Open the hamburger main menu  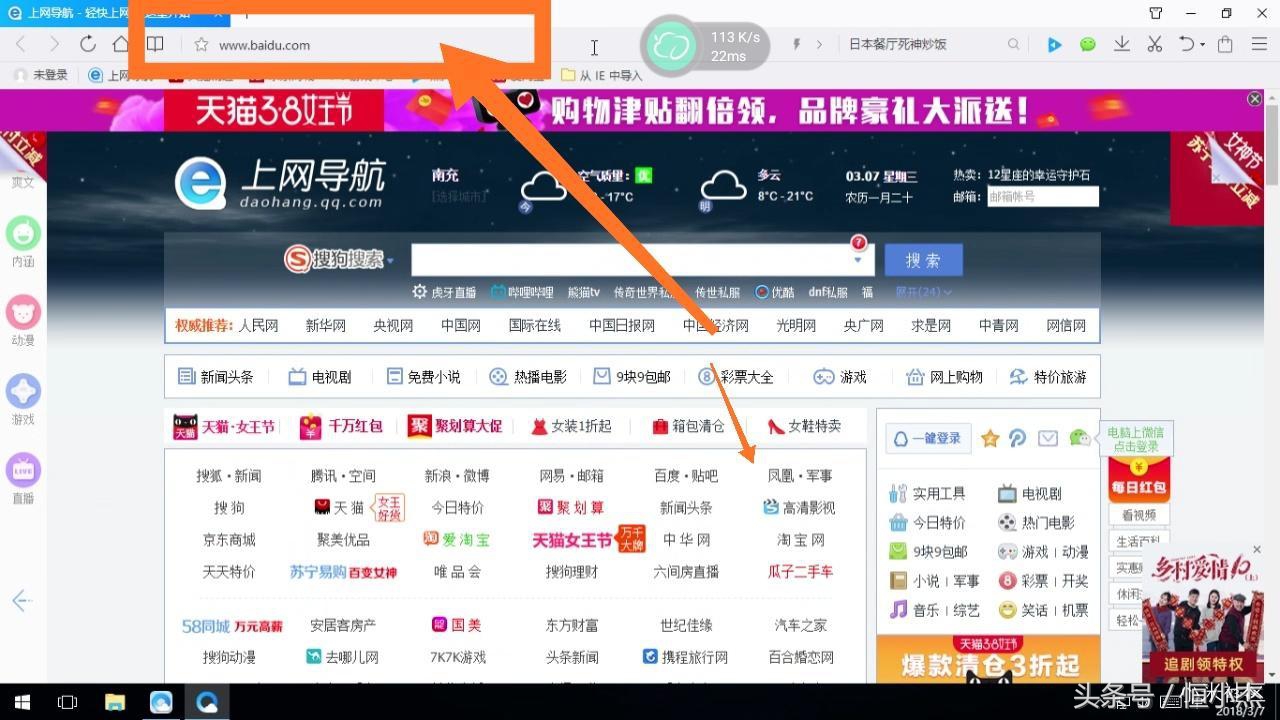click(1258, 44)
